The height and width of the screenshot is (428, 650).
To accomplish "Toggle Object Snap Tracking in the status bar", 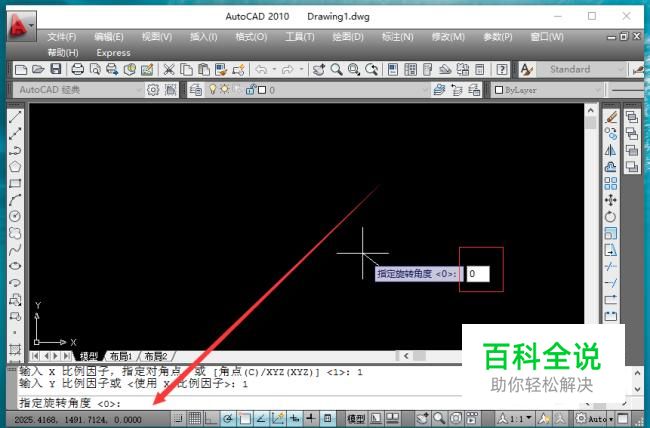I will [x=261, y=419].
